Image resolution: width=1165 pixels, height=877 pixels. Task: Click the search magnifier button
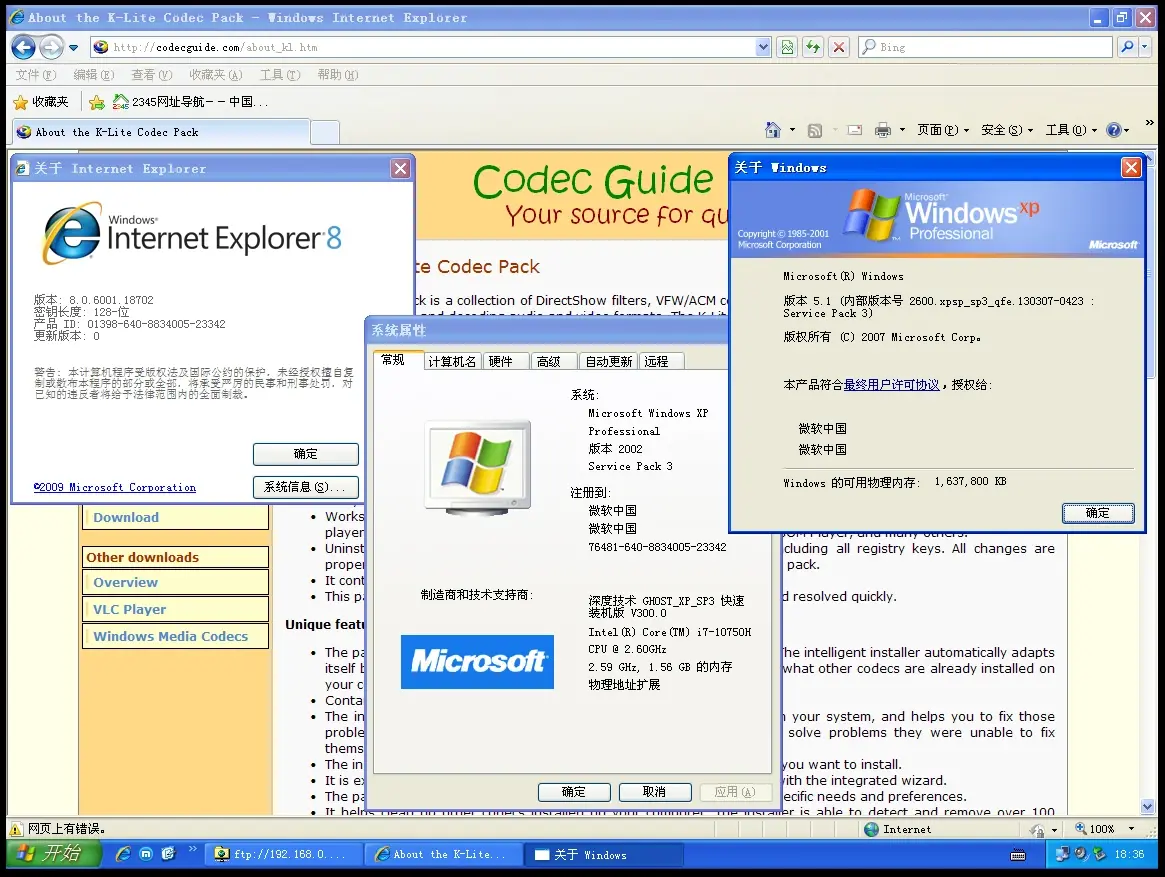pos(1127,48)
